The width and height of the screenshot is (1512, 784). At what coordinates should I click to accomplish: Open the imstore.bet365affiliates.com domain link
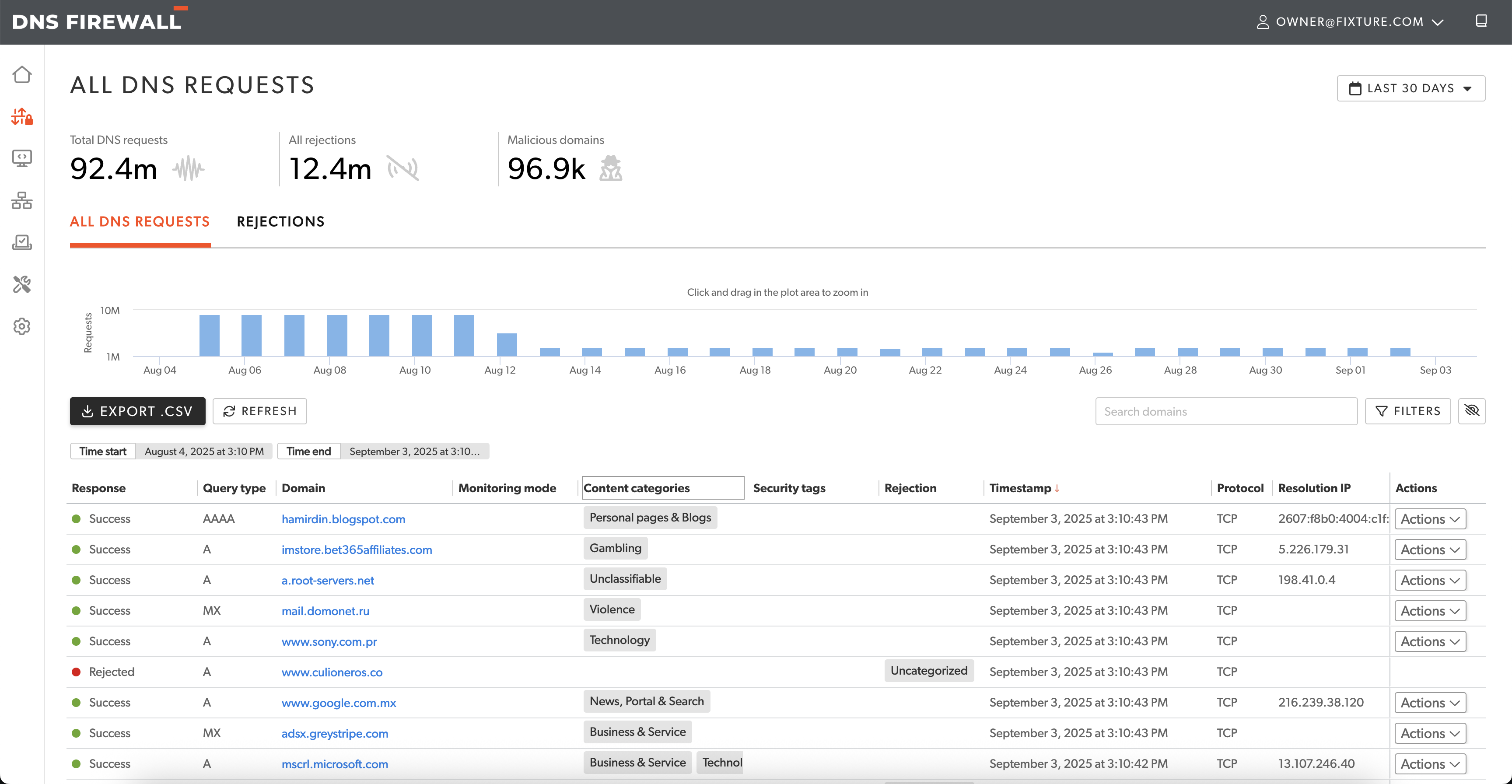(356, 550)
